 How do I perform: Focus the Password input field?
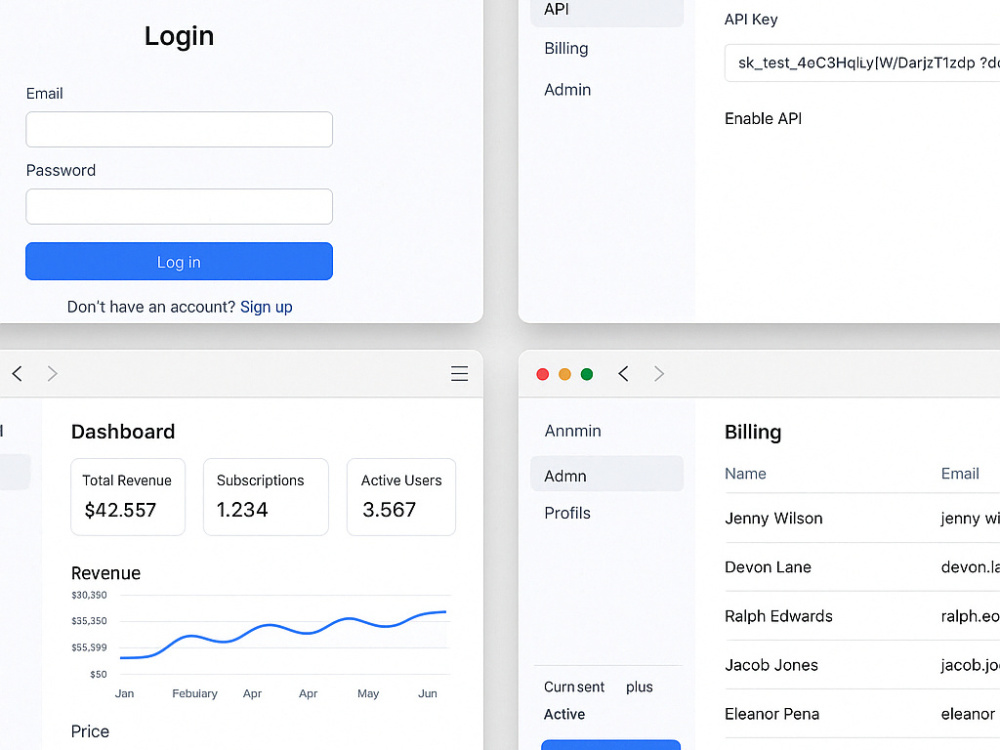(179, 207)
